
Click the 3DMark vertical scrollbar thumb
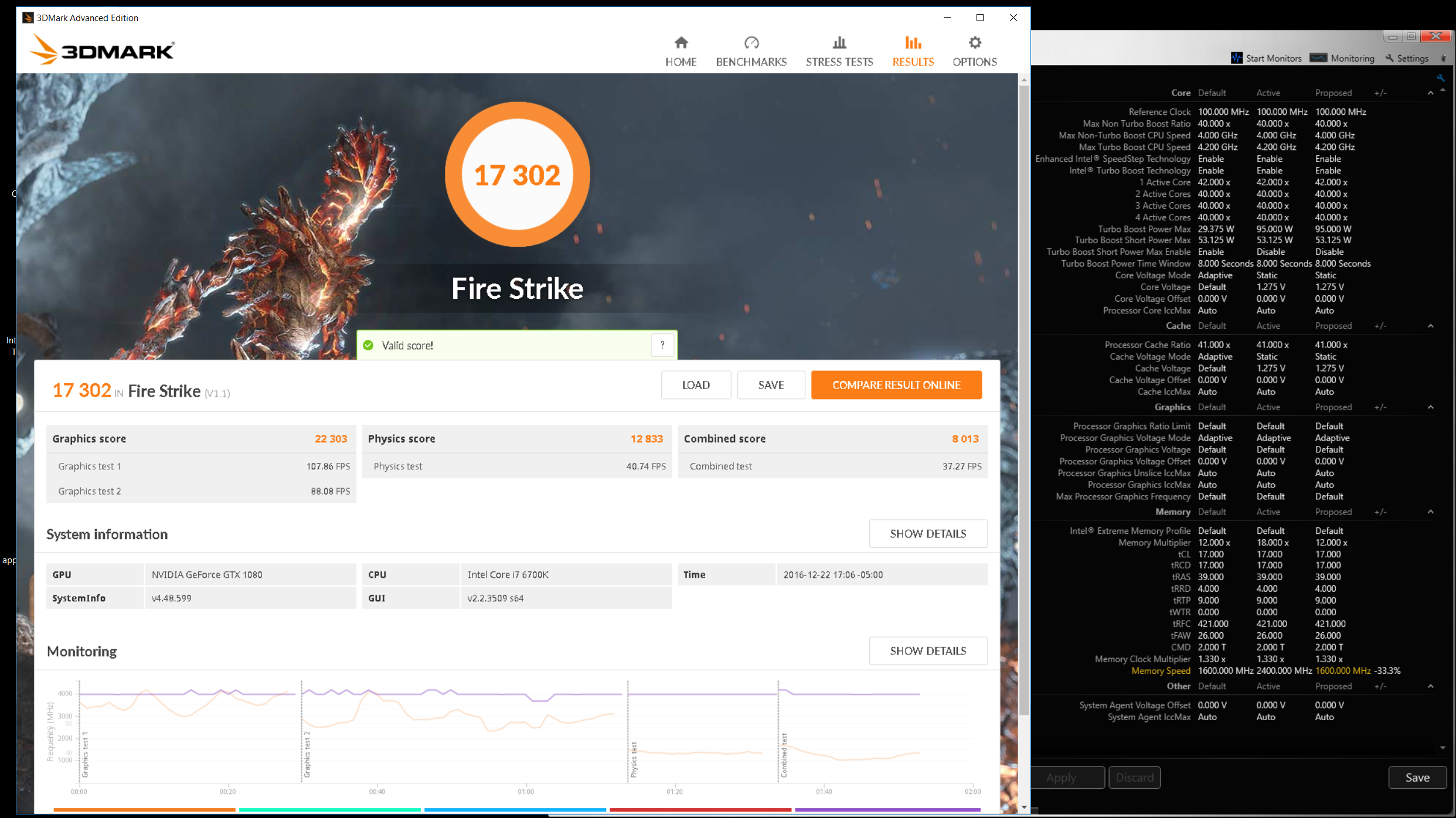[x=1023, y=401]
